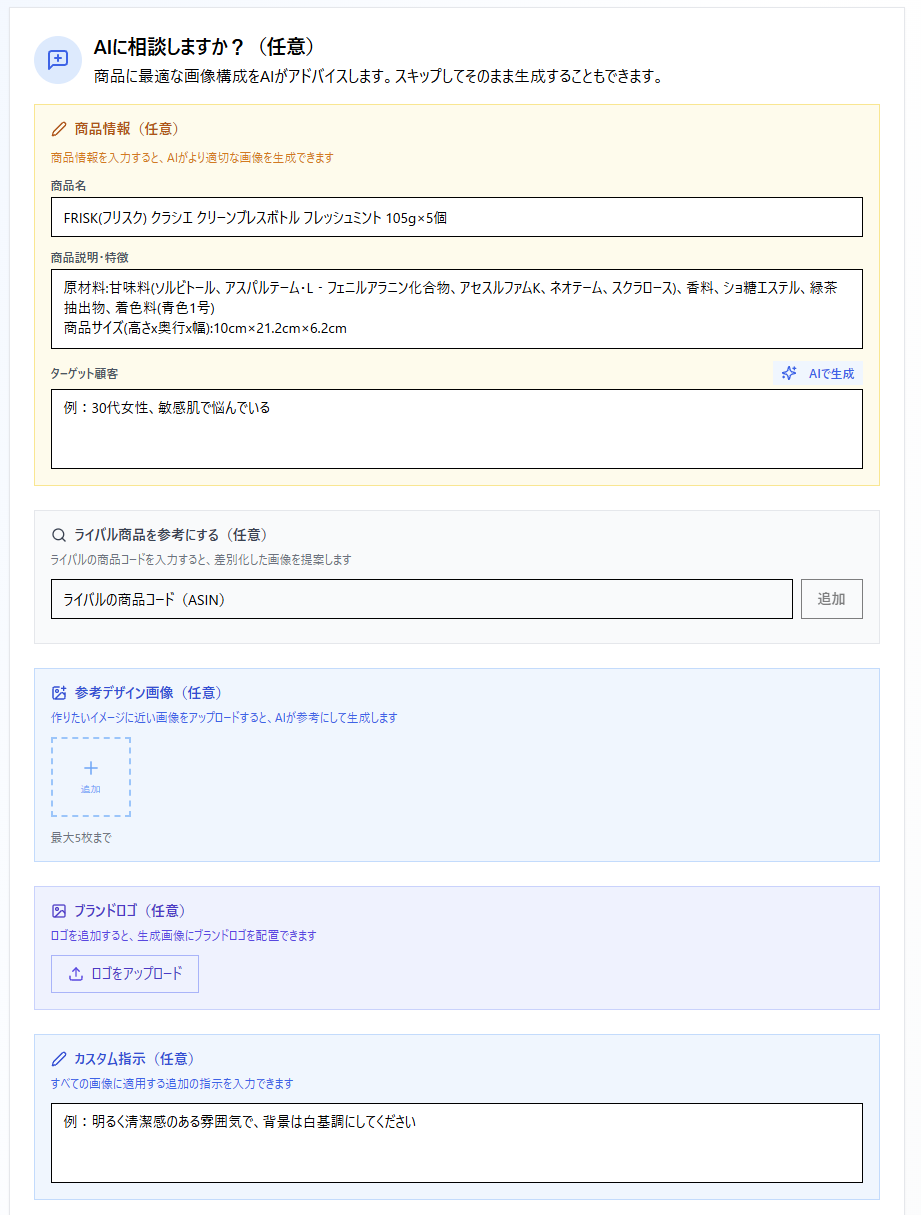Click the 商品名 field label
The height and width of the screenshot is (1215, 921).
tap(68, 186)
